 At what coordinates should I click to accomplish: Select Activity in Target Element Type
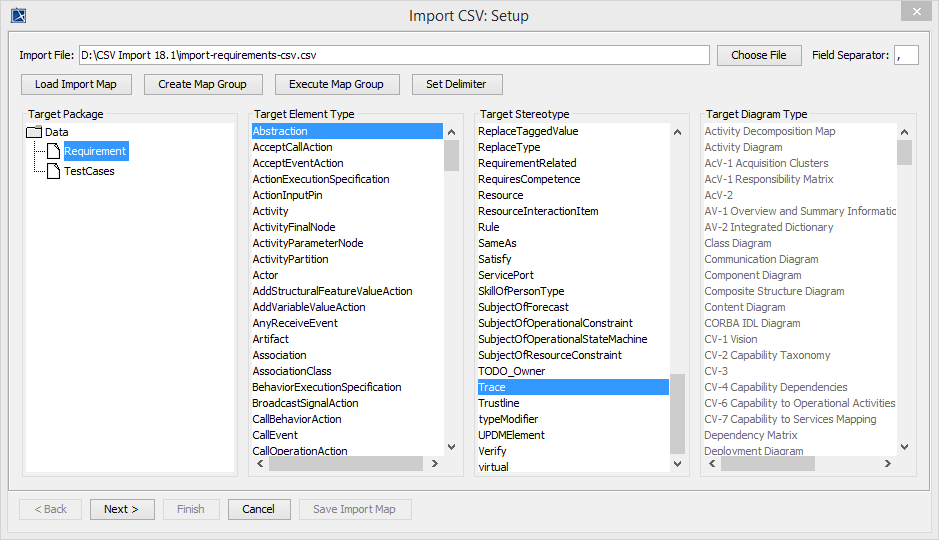tap(270, 211)
